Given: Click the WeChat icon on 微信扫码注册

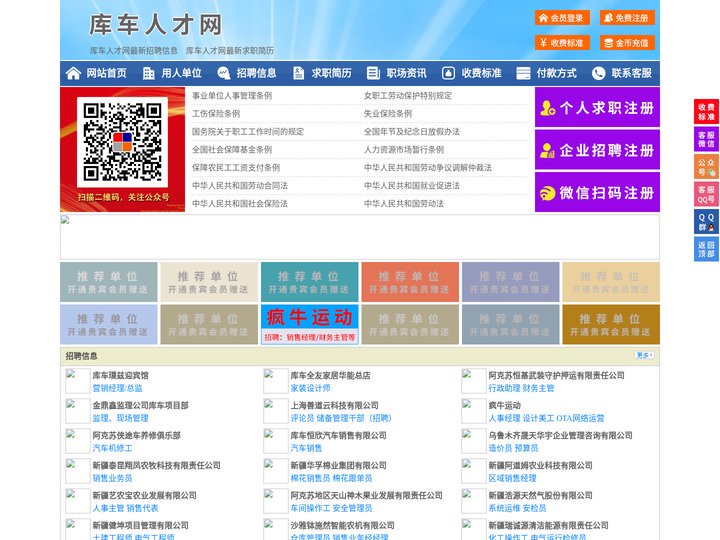Looking at the screenshot, I should [547, 193].
